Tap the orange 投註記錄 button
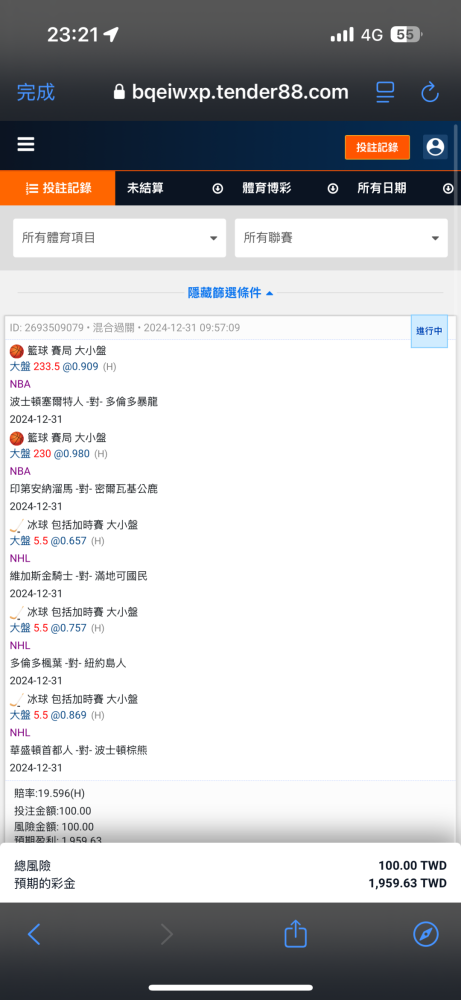 [377, 147]
